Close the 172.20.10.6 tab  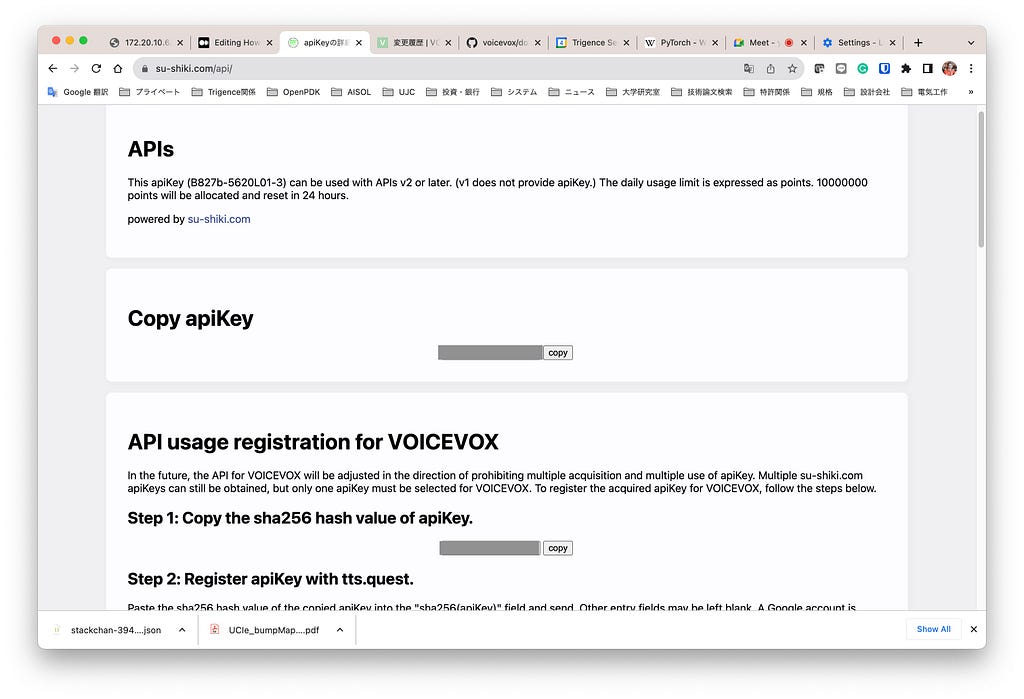(180, 42)
